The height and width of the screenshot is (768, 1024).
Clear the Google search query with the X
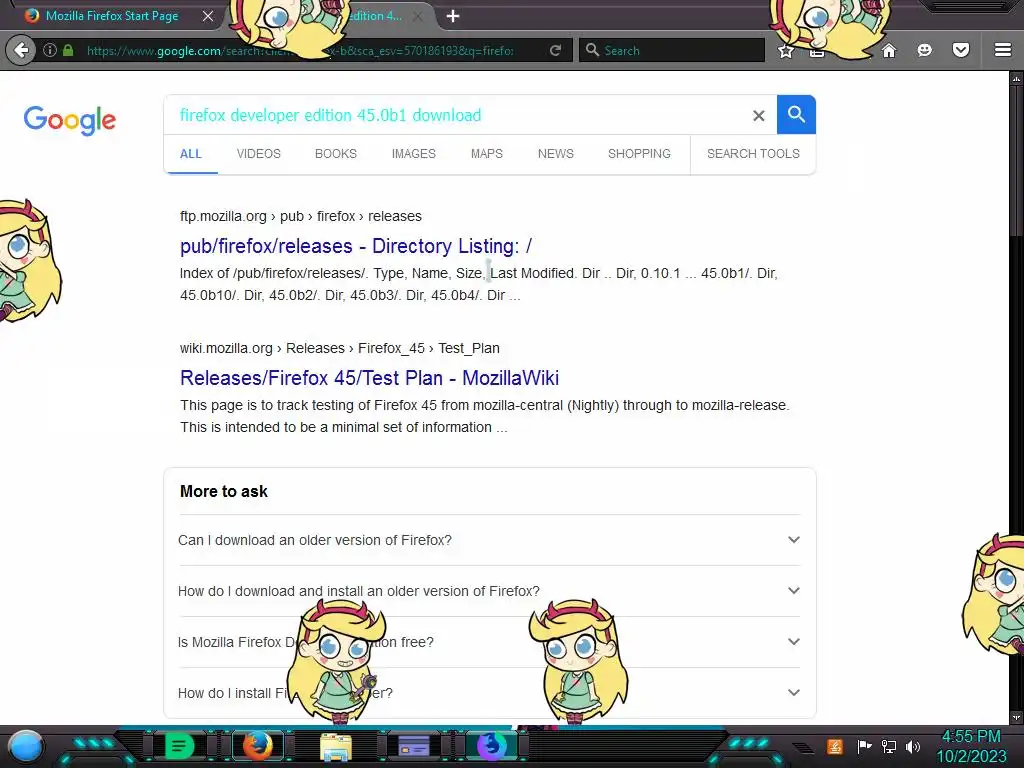click(758, 116)
